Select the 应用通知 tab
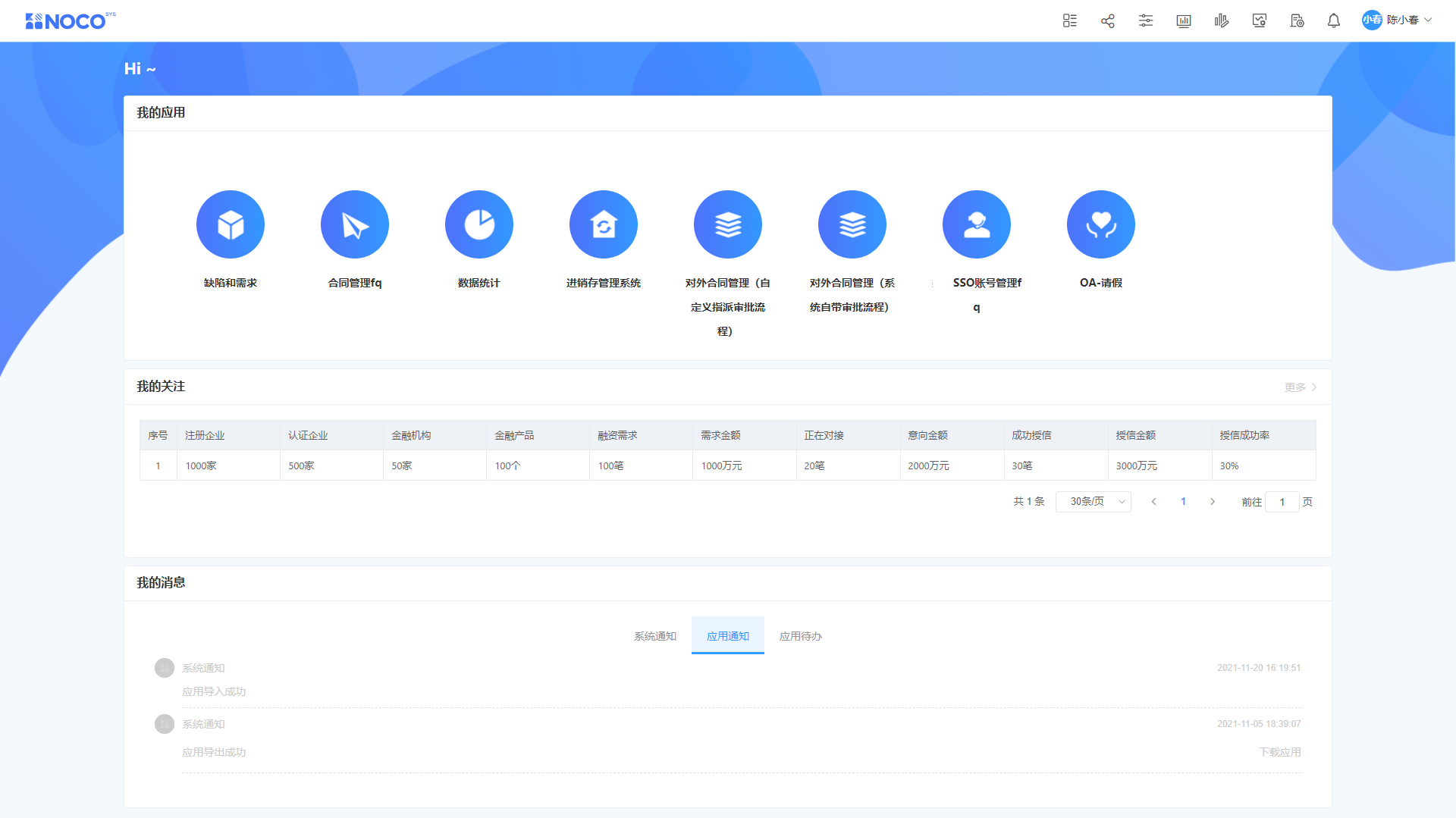The image size is (1456, 818). (728, 636)
